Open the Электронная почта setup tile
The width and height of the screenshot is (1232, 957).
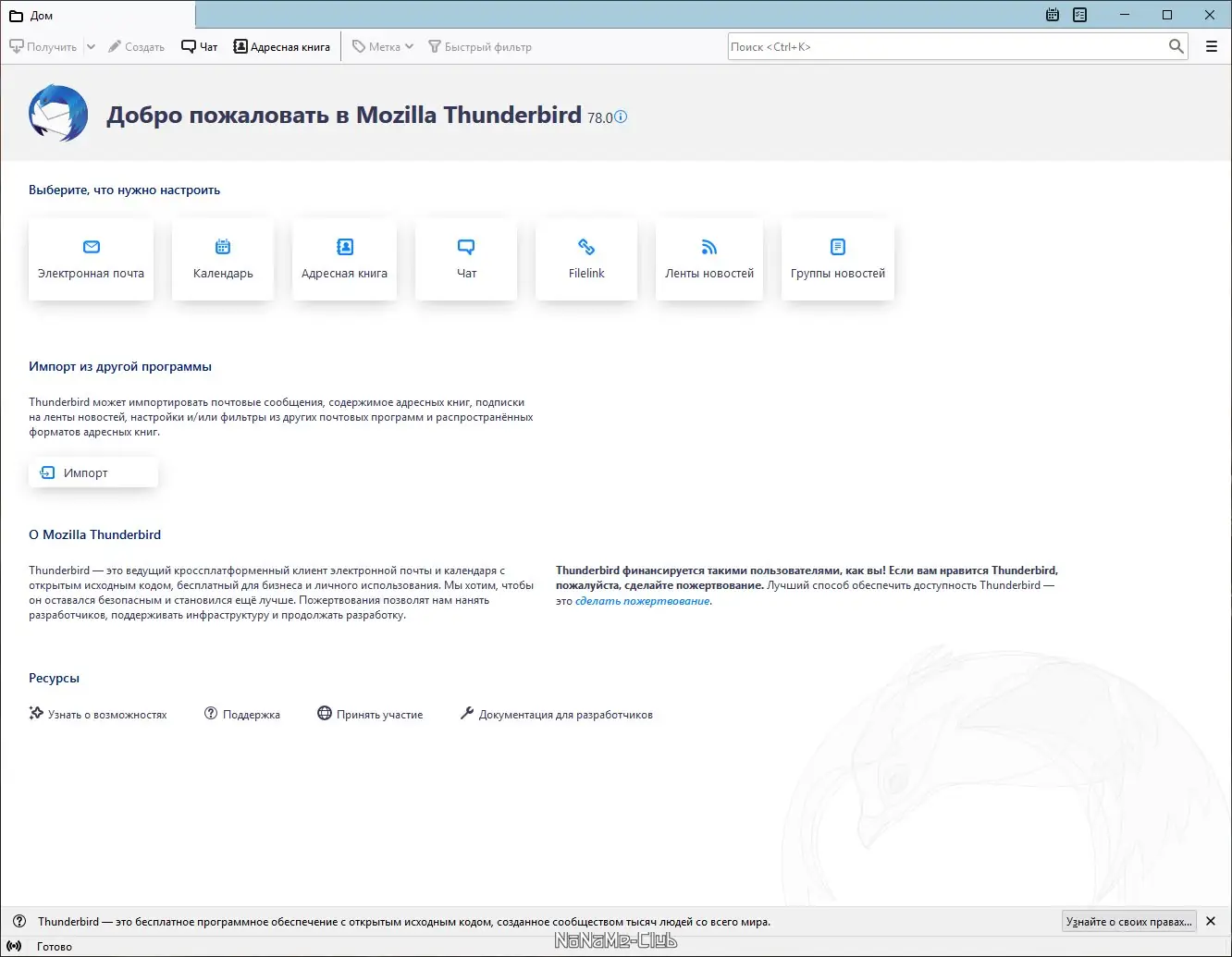point(91,259)
